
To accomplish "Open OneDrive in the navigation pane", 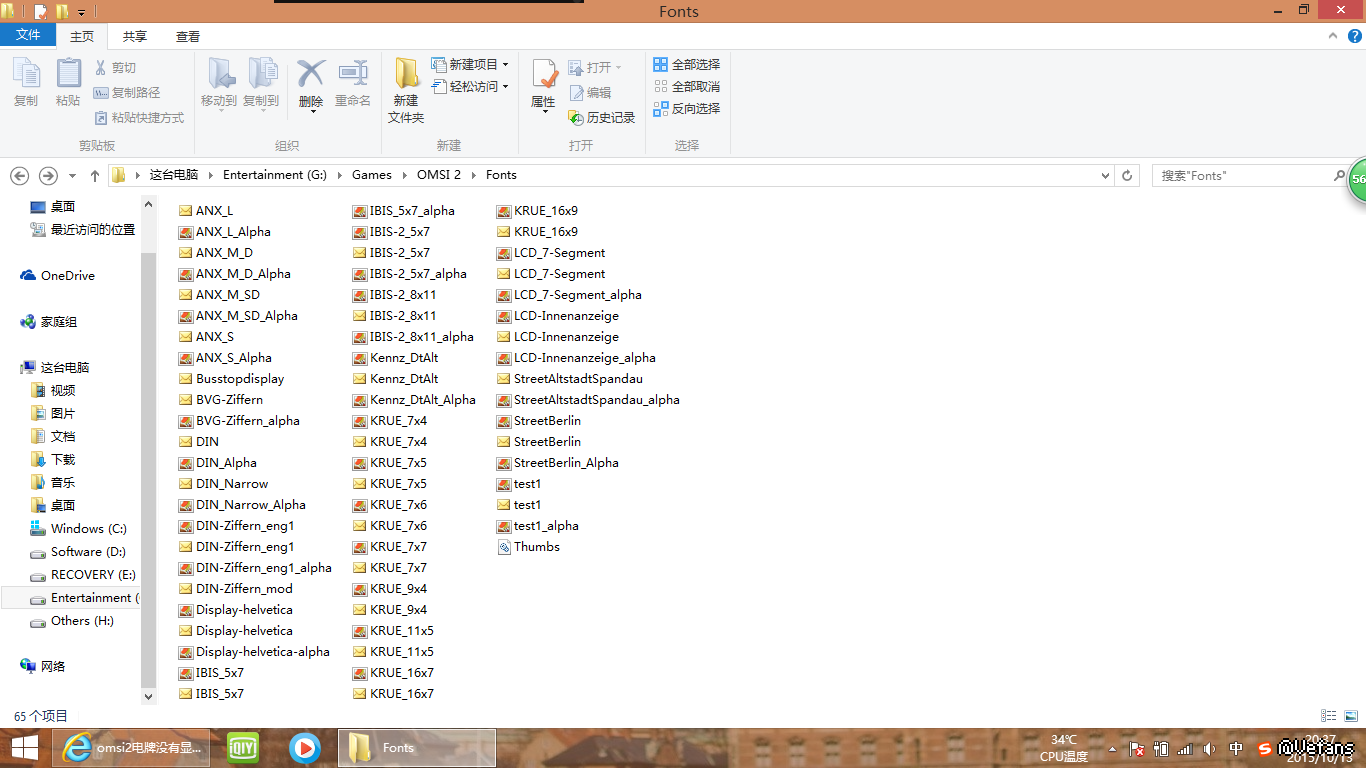I will pos(59,276).
